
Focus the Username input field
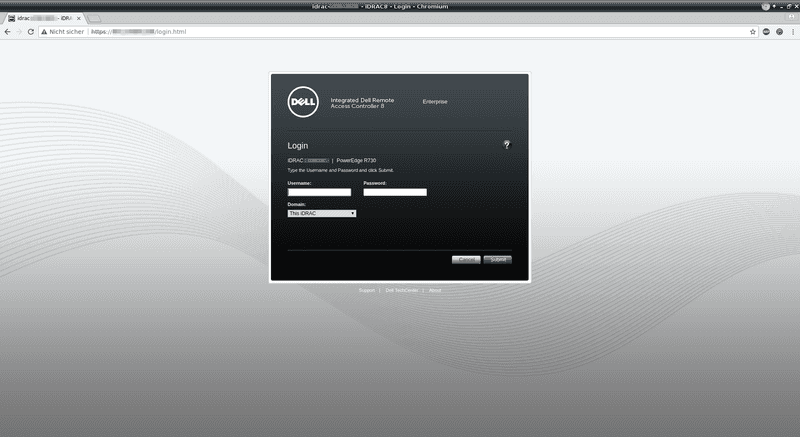coord(319,192)
